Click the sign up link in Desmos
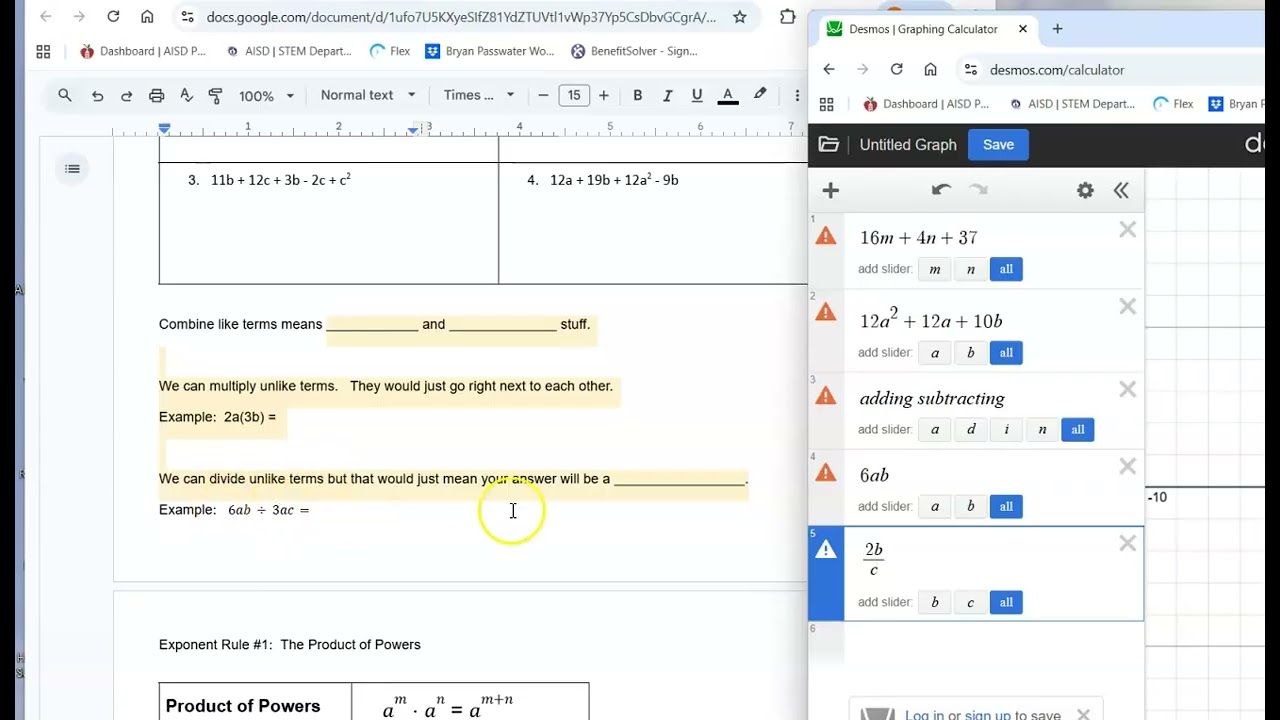The height and width of the screenshot is (720, 1280). pos(987,715)
